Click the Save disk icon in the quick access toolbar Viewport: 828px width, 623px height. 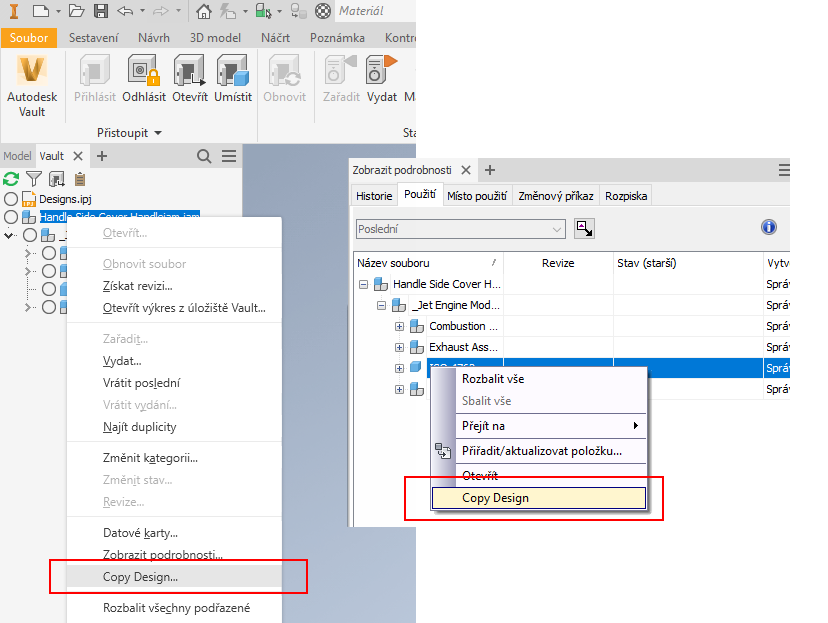101,11
